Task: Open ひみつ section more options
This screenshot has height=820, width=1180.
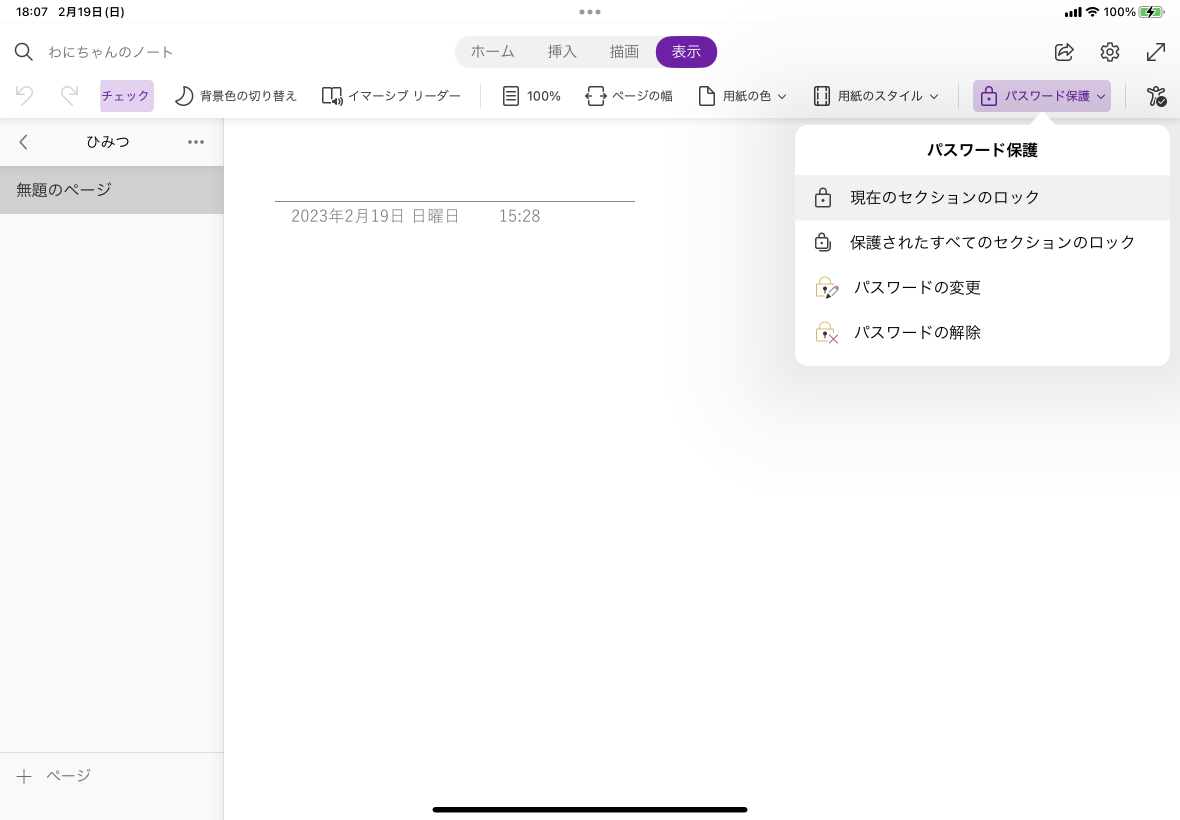Action: point(196,142)
